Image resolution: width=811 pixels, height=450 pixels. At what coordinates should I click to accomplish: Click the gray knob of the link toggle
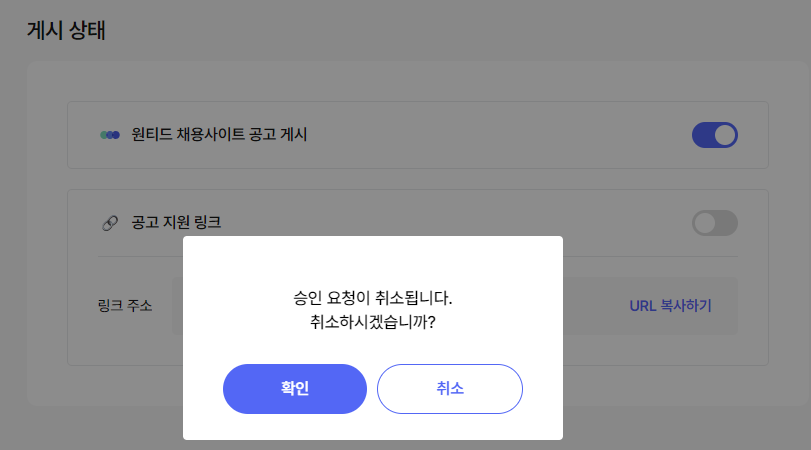704,223
